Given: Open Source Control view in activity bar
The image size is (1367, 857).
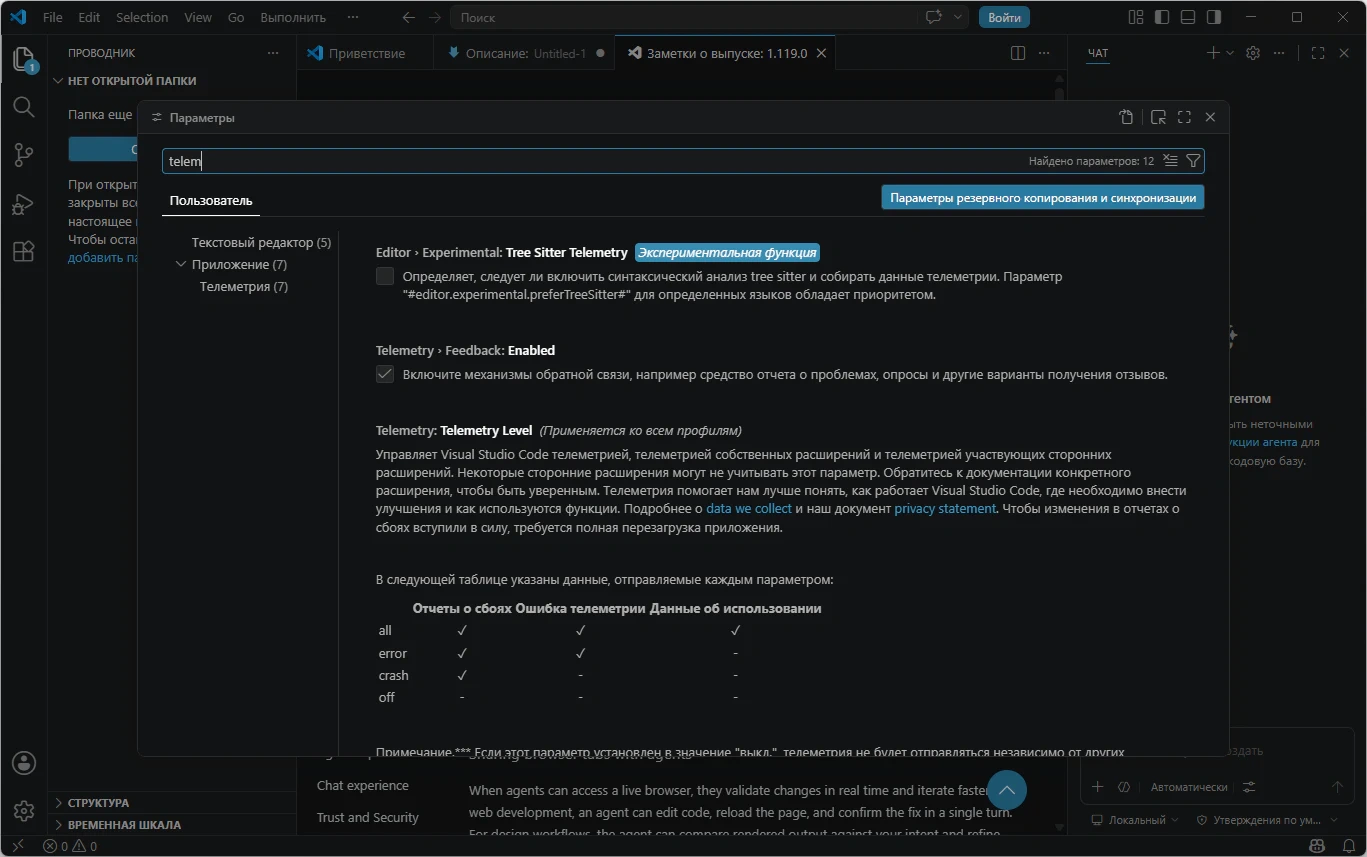Looking at the screenshot, I should click(24, 155).
